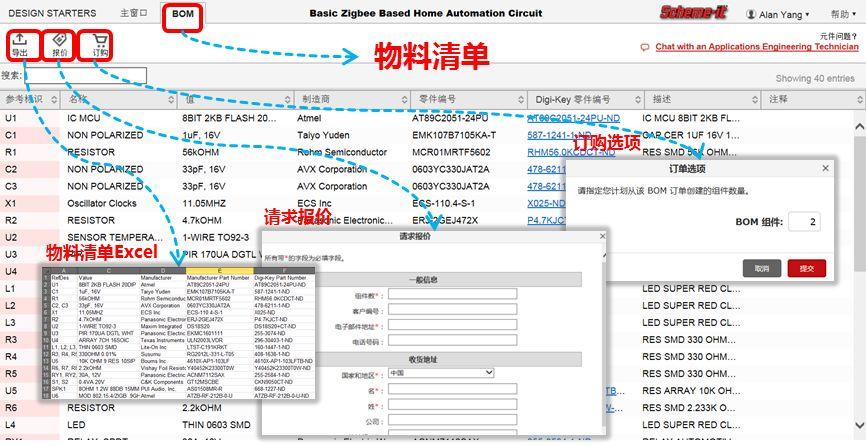This screenshot has width=866, height=446.
Task: Click 取消 in the order options dialog
Action: tap(762, 268)
